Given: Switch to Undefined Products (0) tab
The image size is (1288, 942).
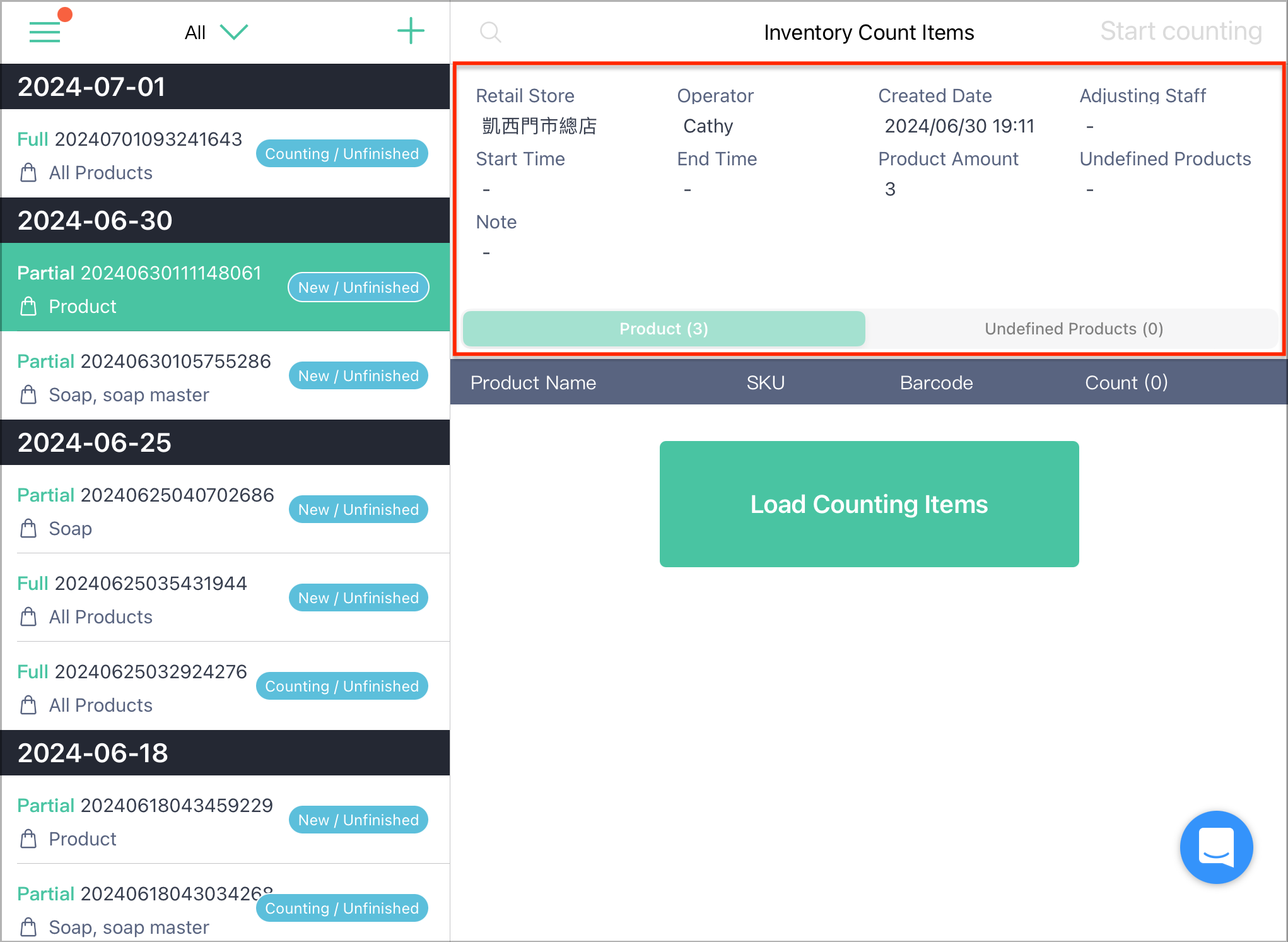Looking at the screenshot, I should click(x=1074, y=329).
